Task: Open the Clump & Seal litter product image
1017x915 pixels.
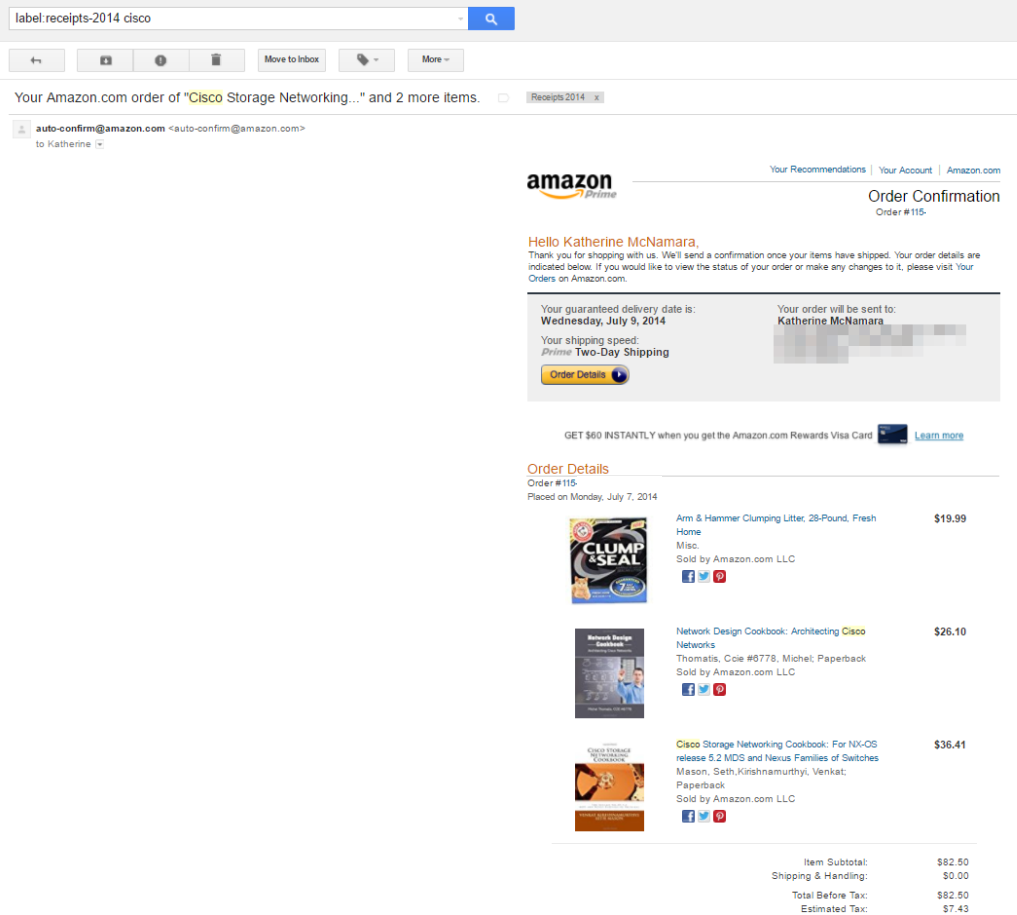Action: [609, 560]
